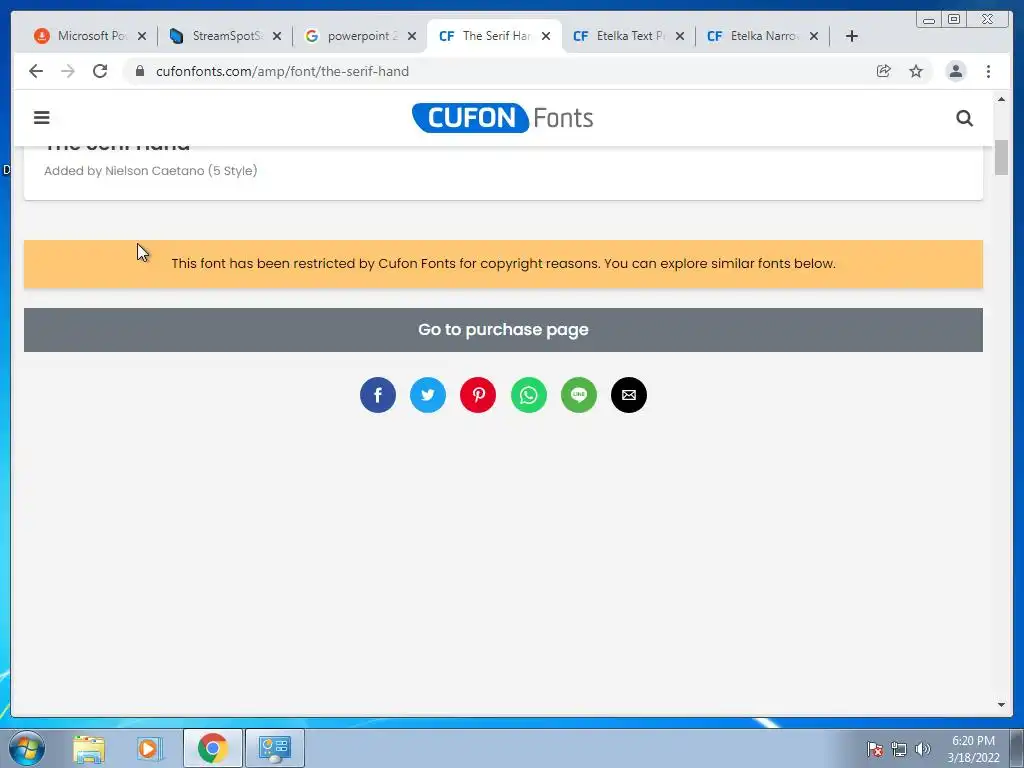The width and height of the screenshot is (1024, 768).
Task: Close the Etelka Narrow tab
Action: pyautogui.click(x=814, y=36)
